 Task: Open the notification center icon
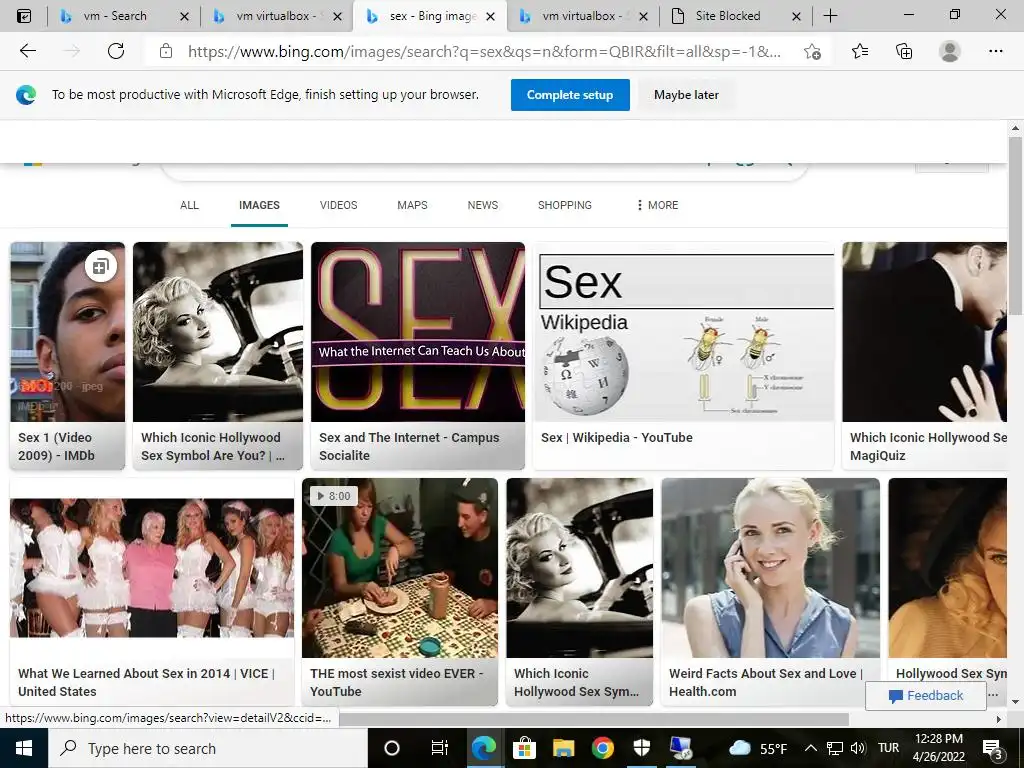pos(993,748)
